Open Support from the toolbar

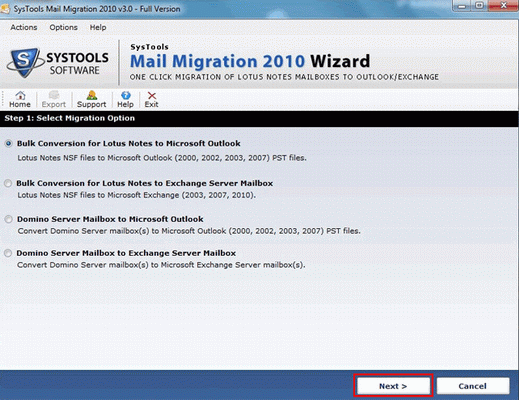pyautogui.click(x=91, y=99)
